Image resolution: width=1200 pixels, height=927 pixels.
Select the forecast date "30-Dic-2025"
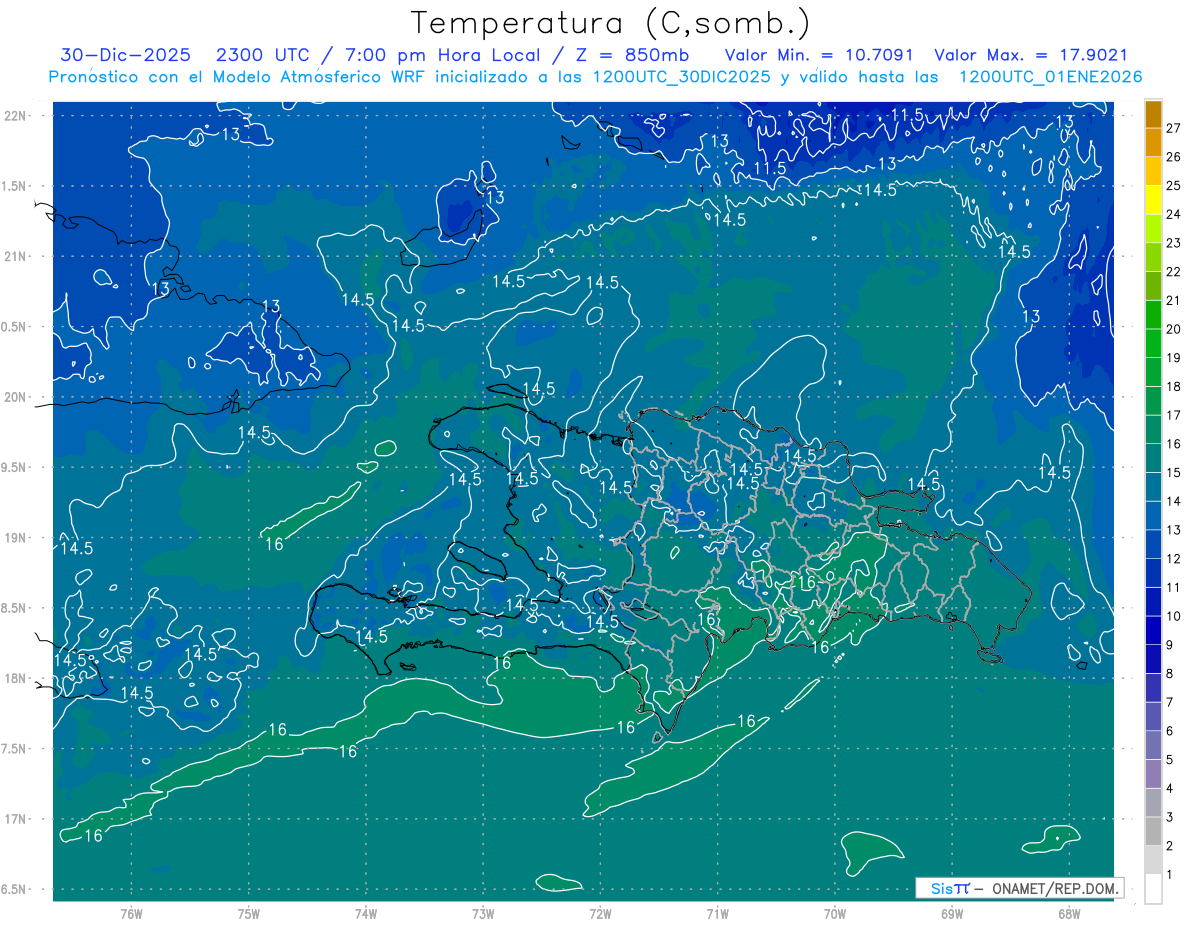click(x=126, y=55)
